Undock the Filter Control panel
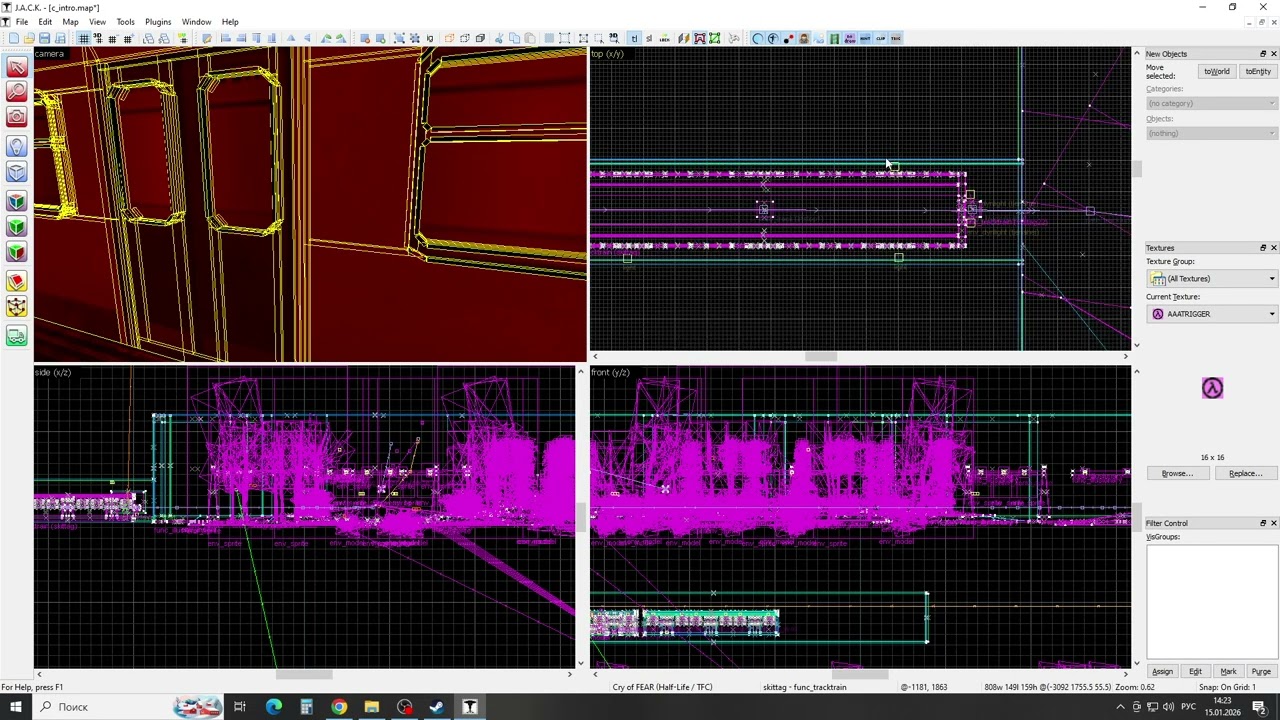 (1262, 523)
